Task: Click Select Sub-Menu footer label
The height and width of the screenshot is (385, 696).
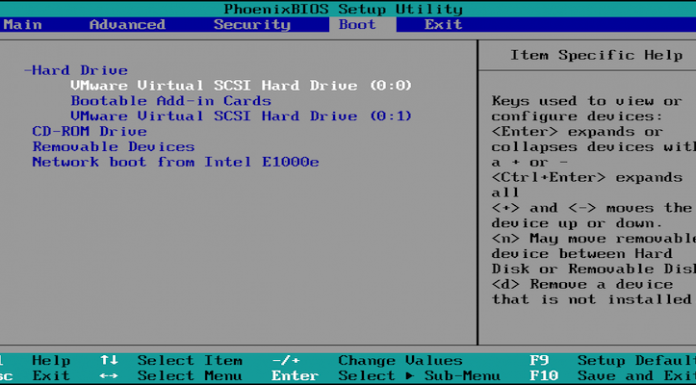Action: [x=419, y=376]
